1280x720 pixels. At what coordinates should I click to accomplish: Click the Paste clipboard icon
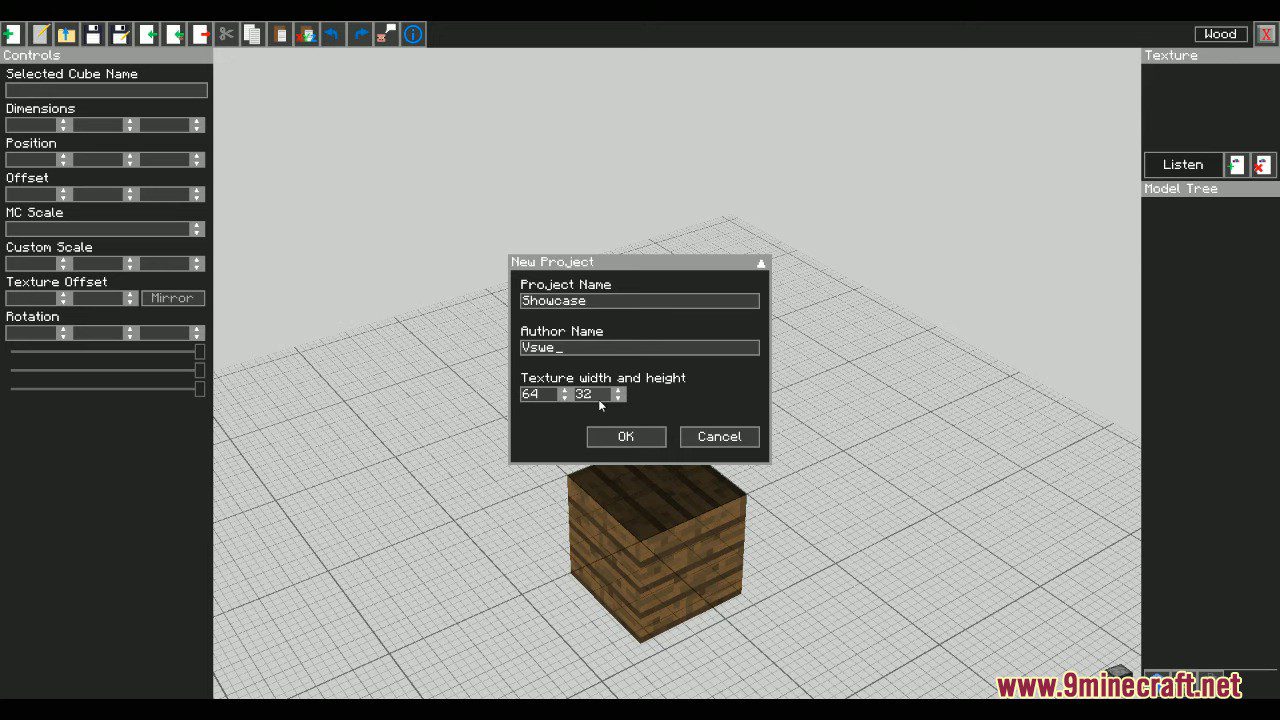click(280, 35)
